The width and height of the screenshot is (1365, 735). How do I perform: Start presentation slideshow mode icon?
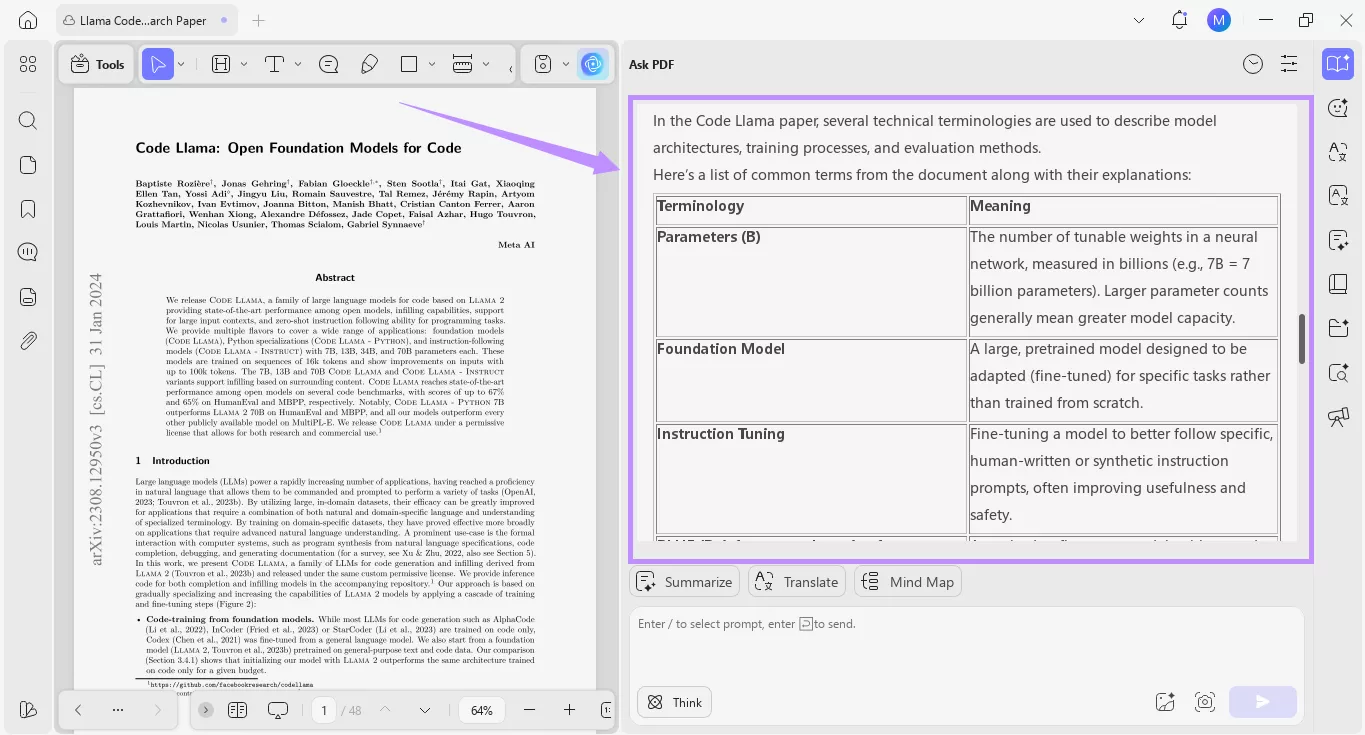coord(278,710)
